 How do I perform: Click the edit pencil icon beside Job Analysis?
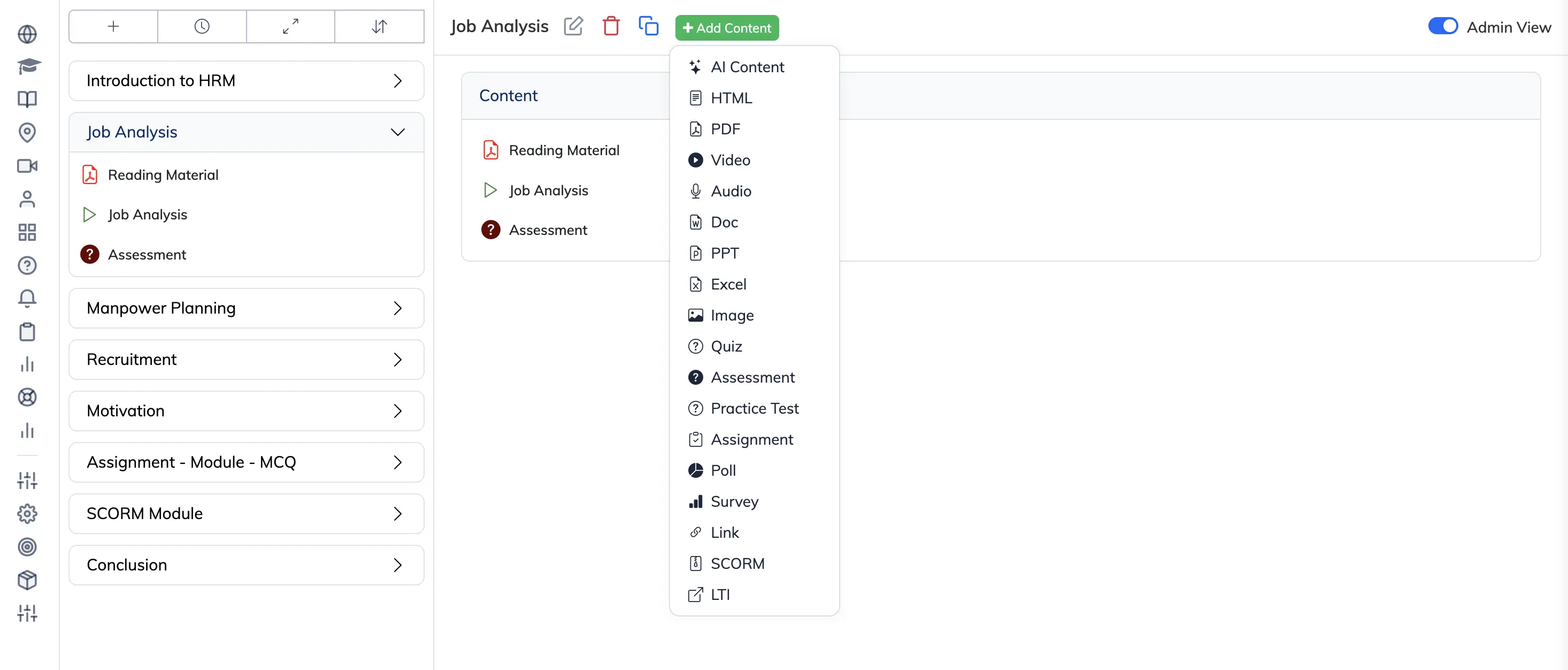tap(573, 26)
